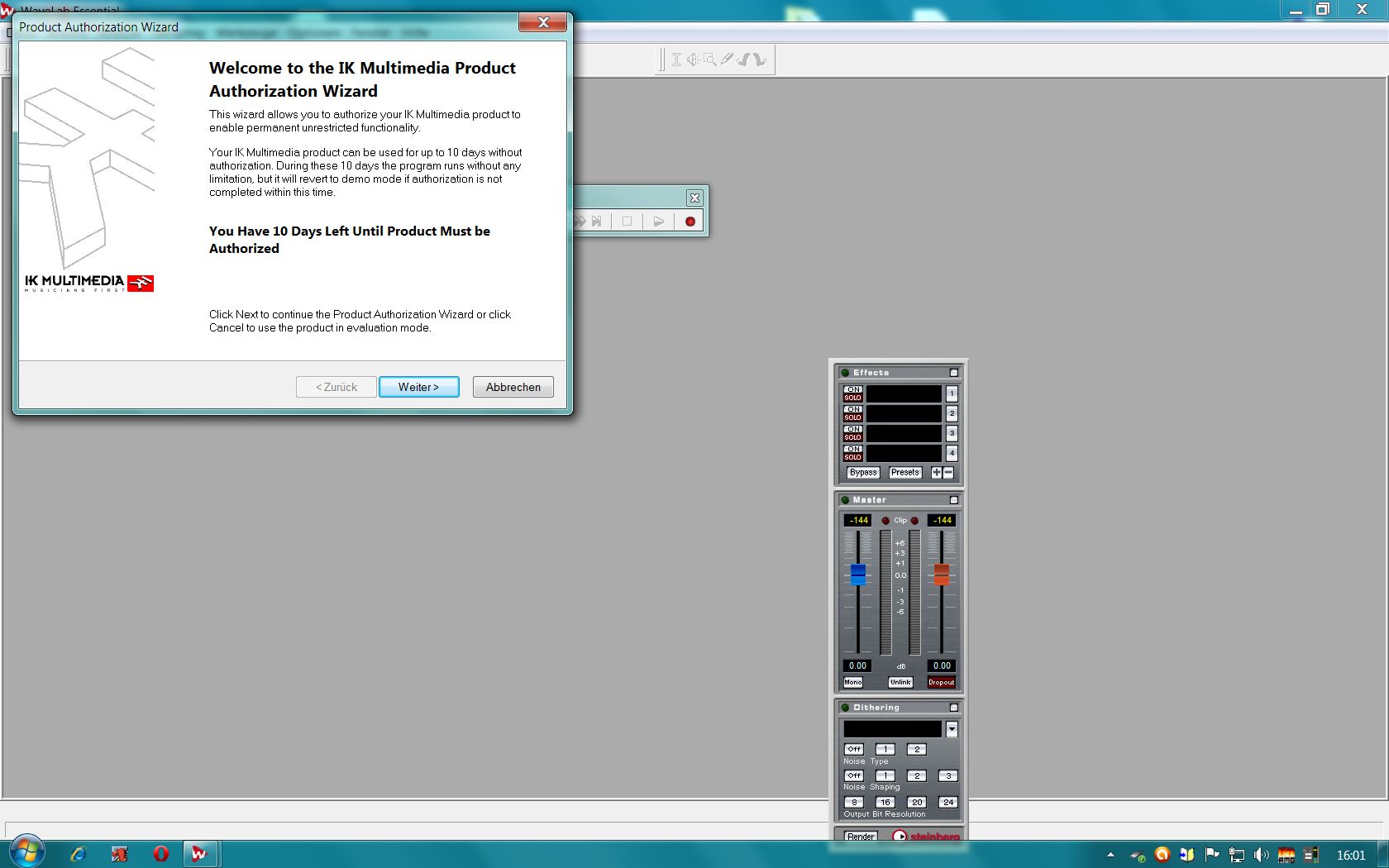Screen dimensions: 1389x868
Task: Click the Dropout indicator in Master
Action: pyautogui.click(x=941, y=683)
